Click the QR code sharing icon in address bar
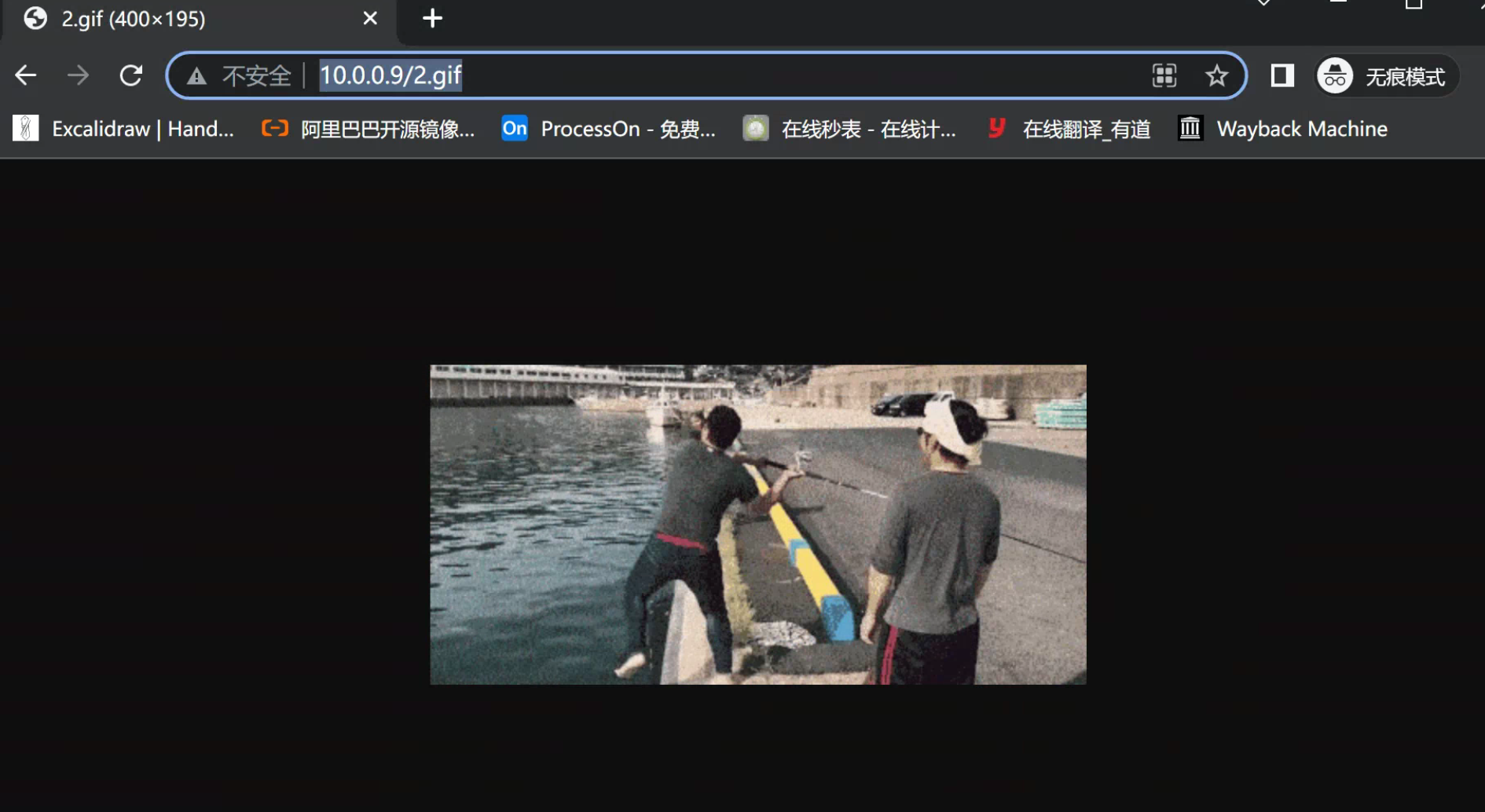The image size is (1485, 812). tap(1164, 75)
